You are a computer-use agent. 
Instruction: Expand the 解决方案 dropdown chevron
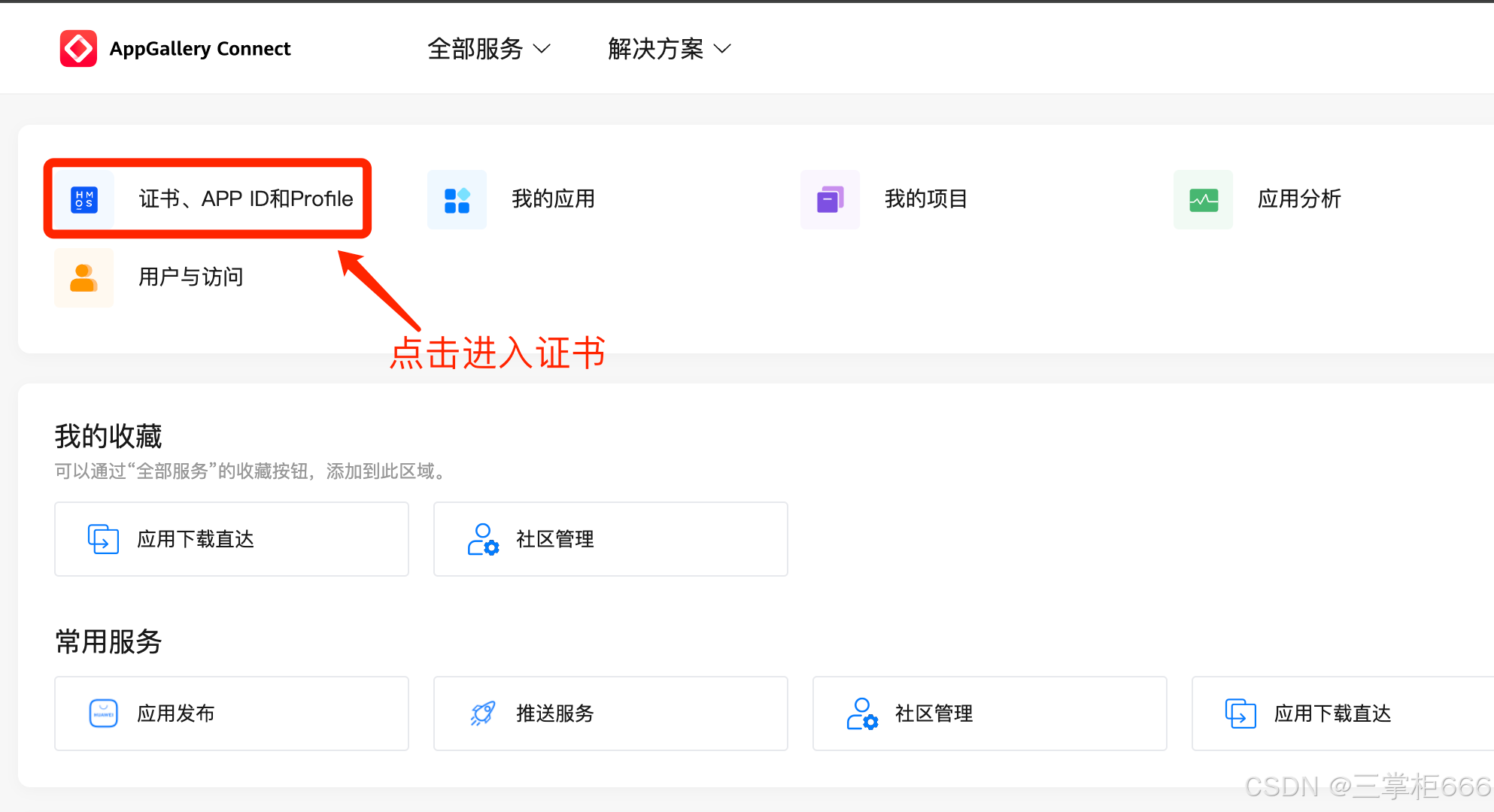pos(722,49)
